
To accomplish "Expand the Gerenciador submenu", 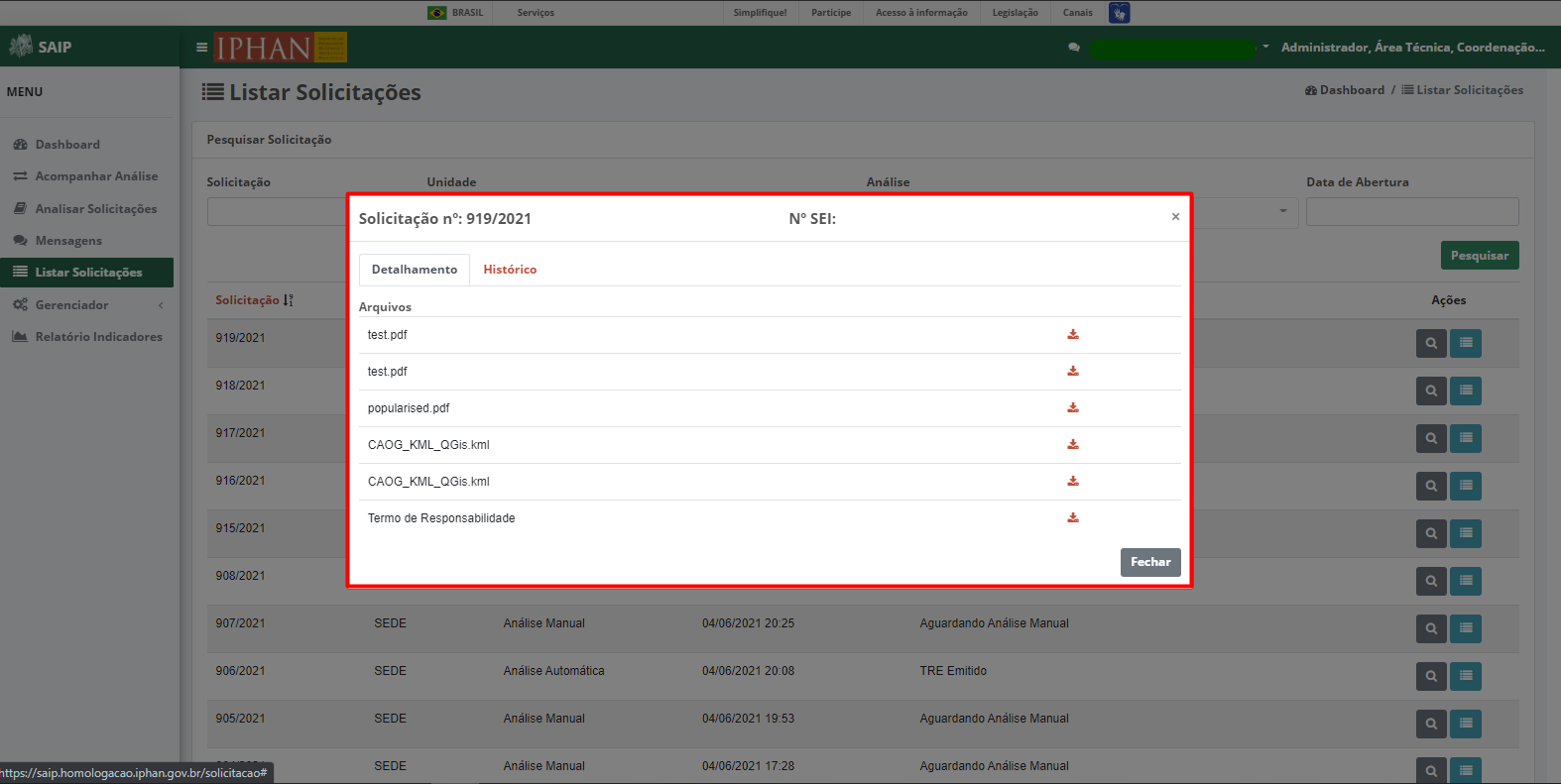I will pos(87,305).
